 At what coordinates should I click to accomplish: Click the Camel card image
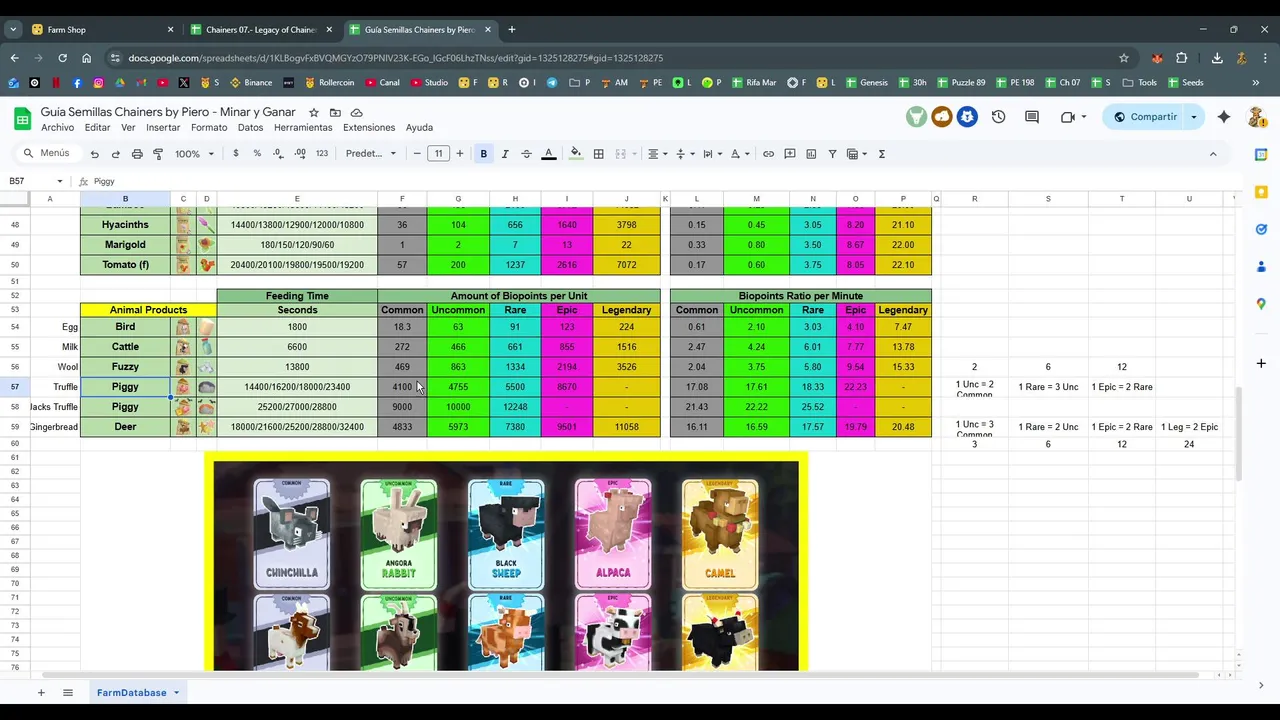719,534
